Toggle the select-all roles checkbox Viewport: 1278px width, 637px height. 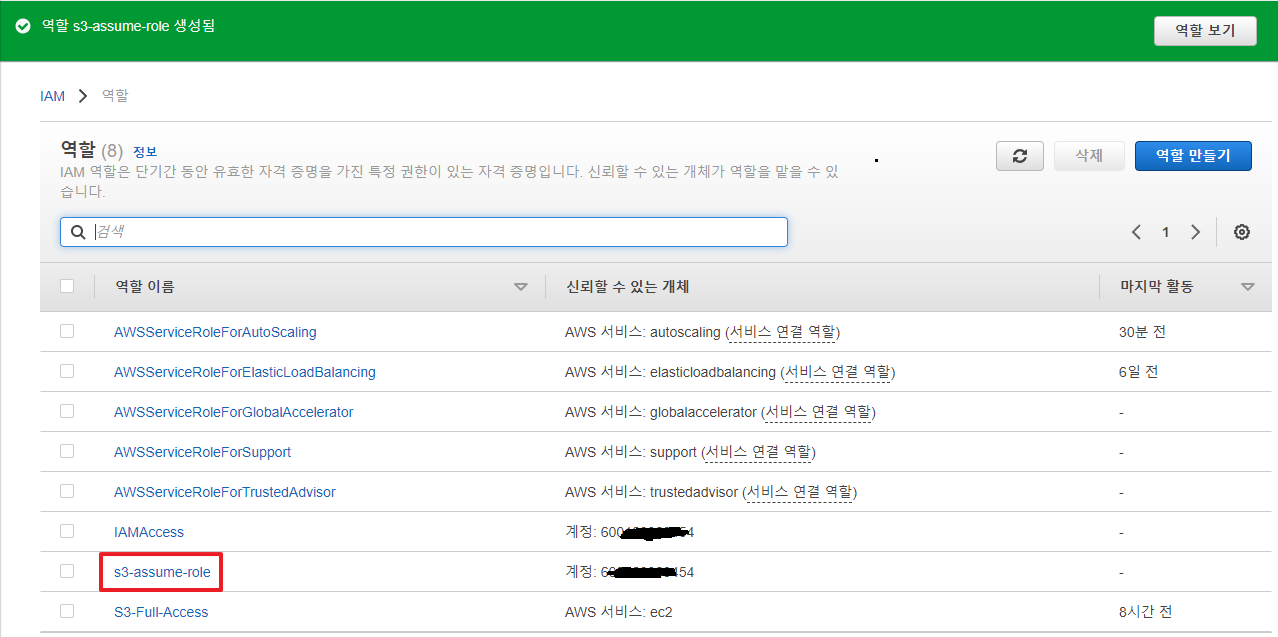click(67, 286)
